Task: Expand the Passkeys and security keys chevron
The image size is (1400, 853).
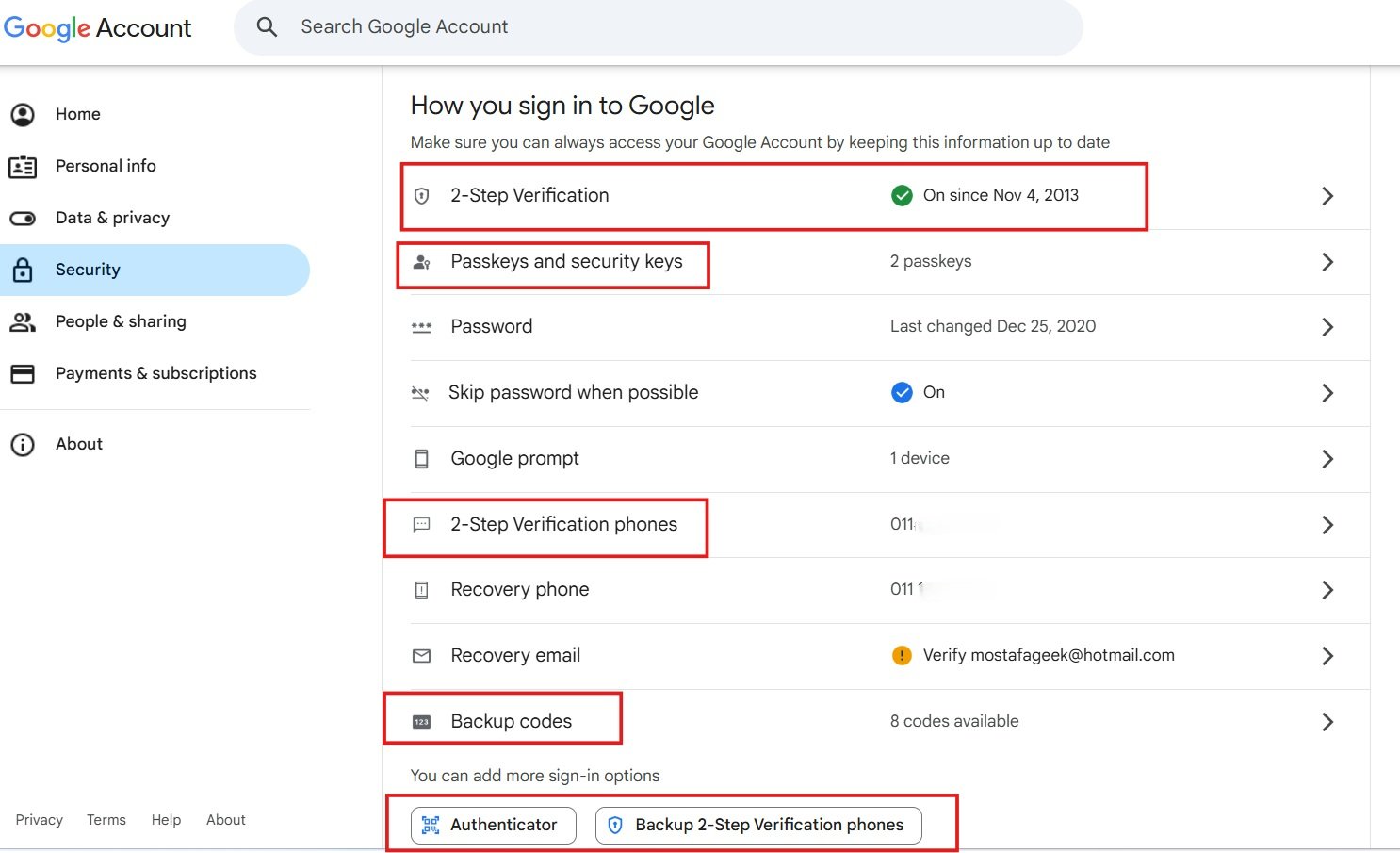Action: click(x=1327, y=262)
